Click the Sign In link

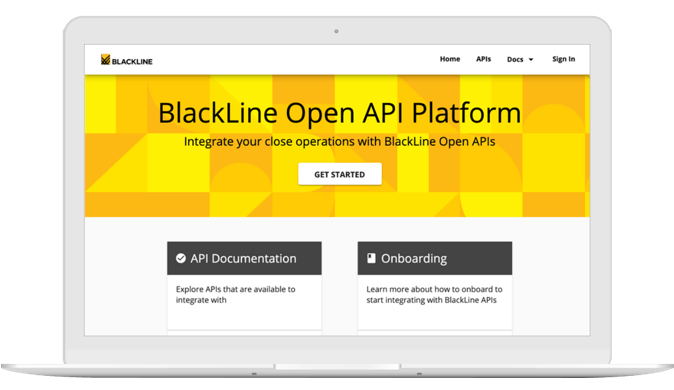pyautogui.click(x=564, y=59)
